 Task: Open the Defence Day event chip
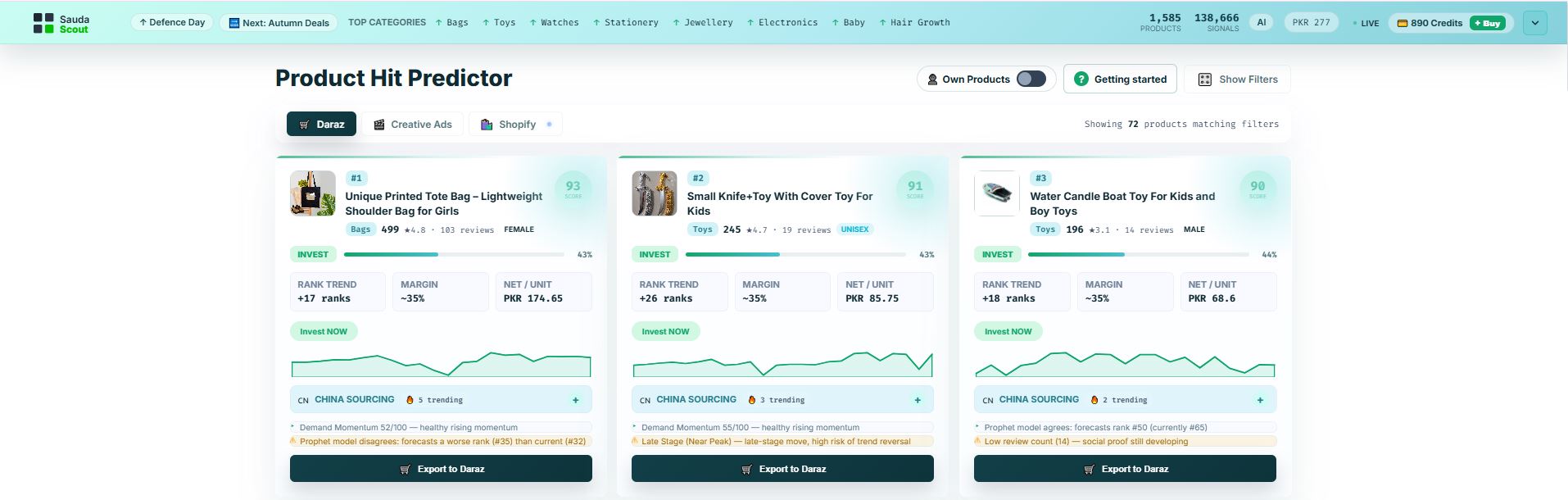[172, 22]
